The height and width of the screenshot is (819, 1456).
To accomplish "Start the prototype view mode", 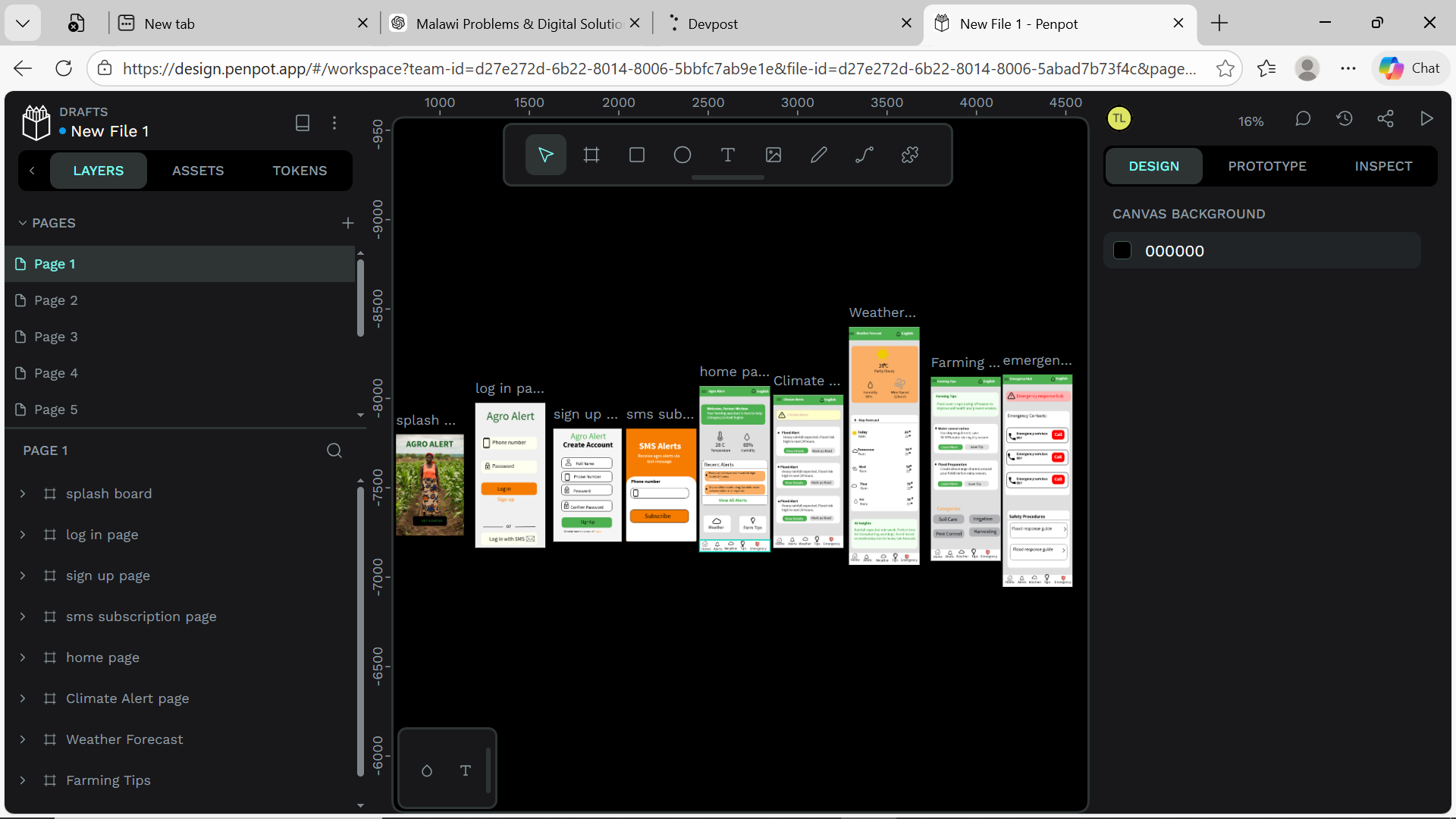I will point(1426,119).
